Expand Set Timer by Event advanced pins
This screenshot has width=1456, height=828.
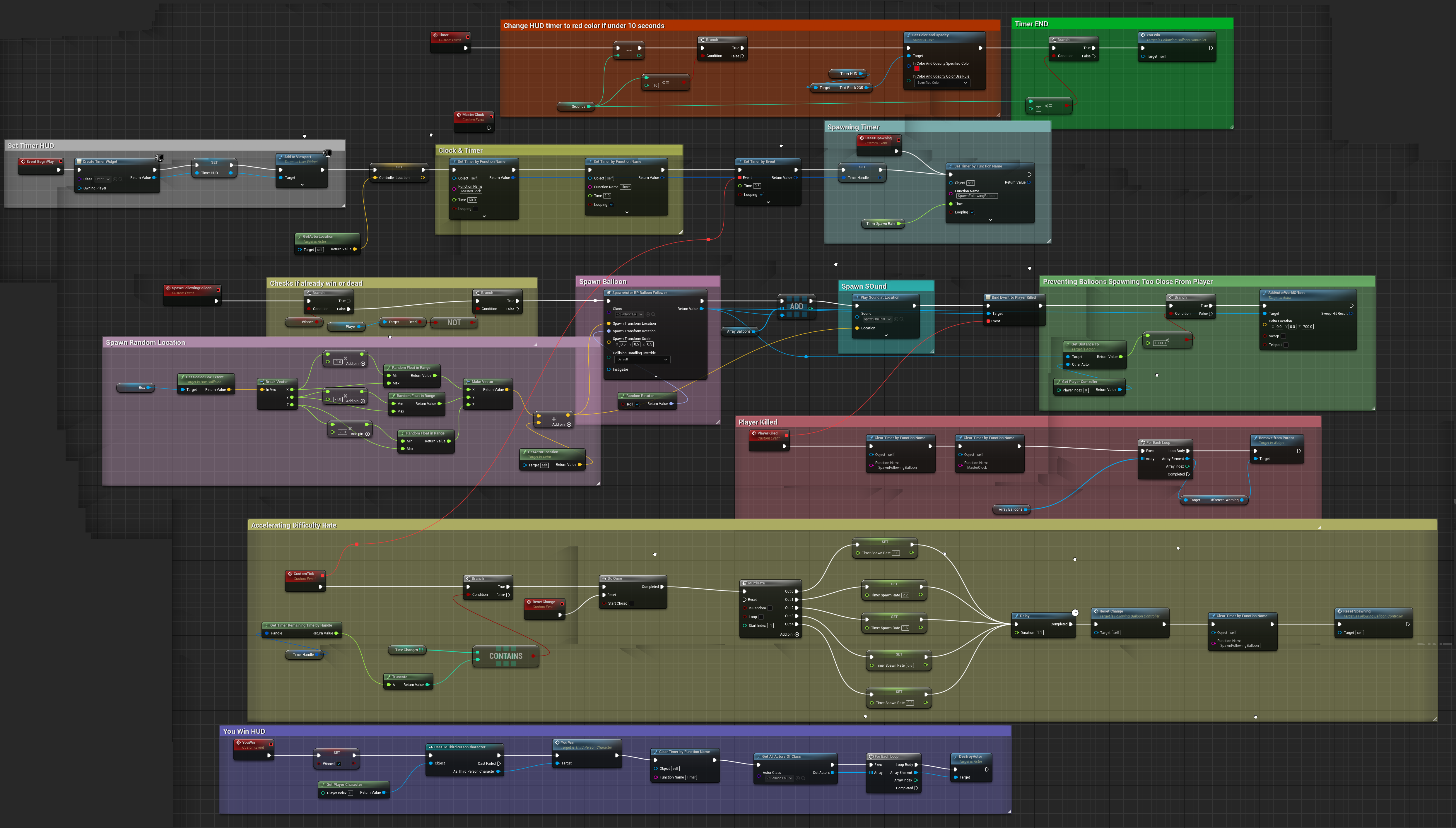(768, 202)
